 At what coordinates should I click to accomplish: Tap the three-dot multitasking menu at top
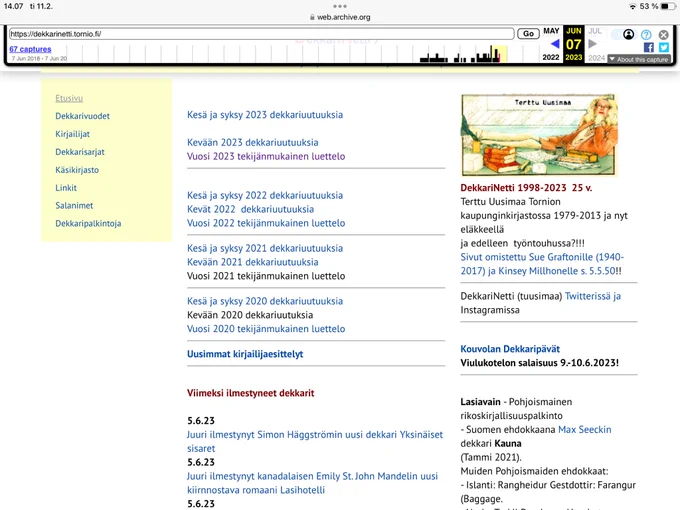tap(340, 6)
